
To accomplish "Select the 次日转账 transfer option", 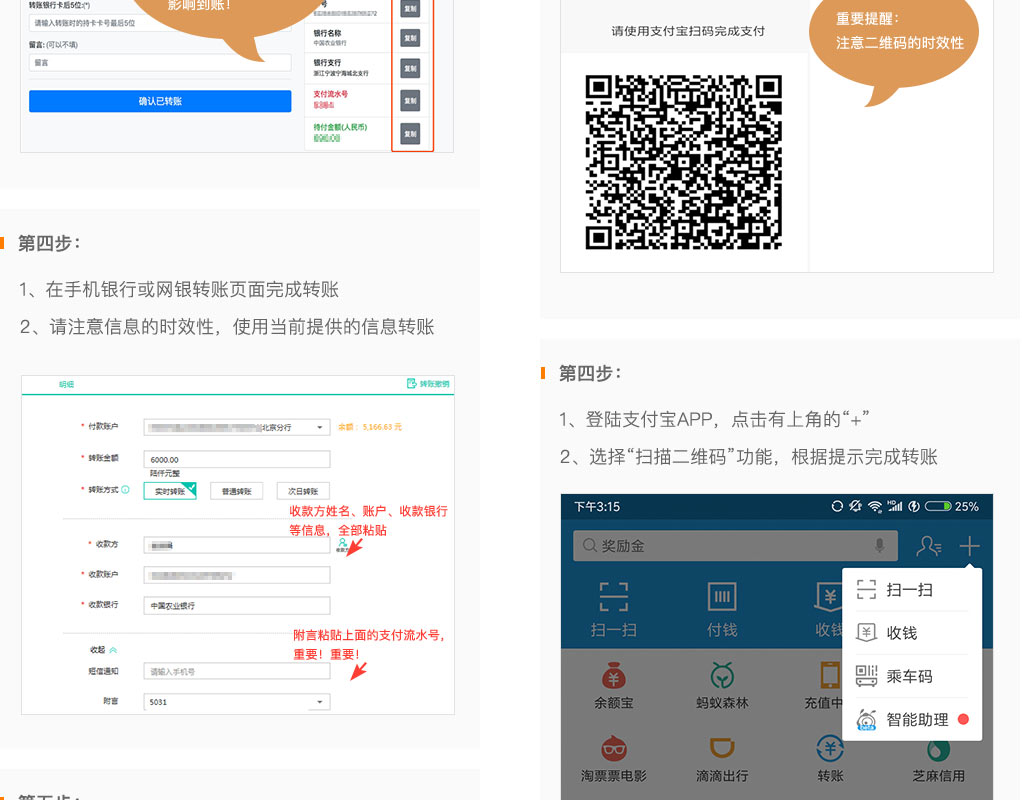I will (x=303, y=491).
